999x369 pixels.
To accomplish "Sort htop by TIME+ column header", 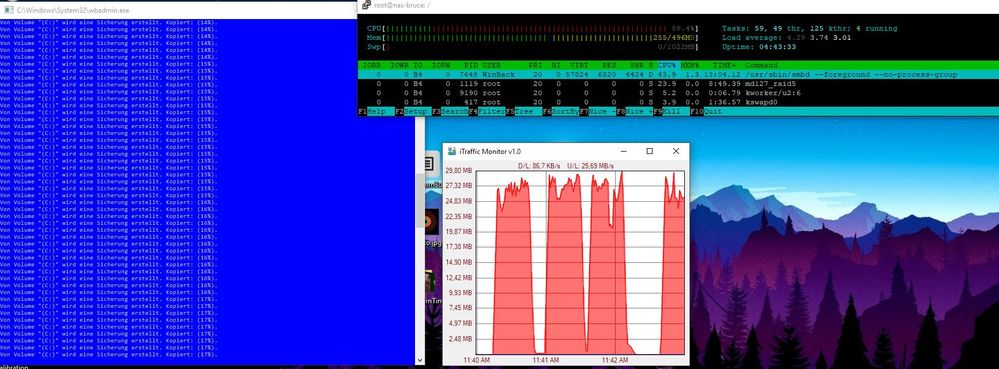I will (724, 66).
